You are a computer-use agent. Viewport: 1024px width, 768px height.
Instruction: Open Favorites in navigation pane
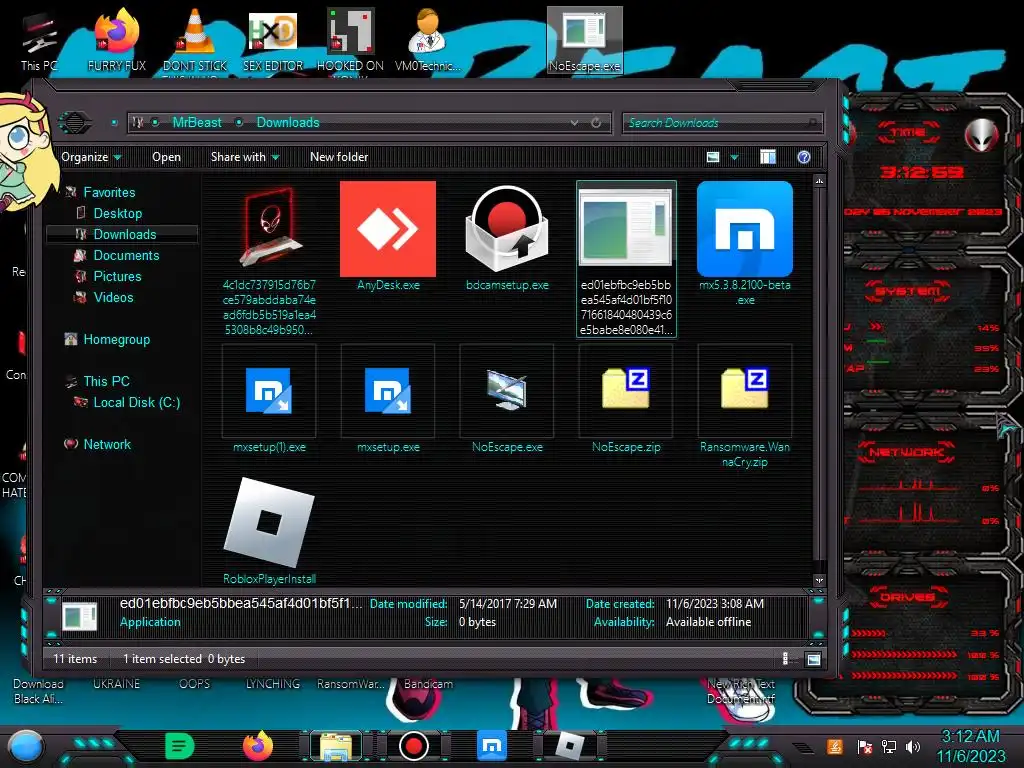109,193
